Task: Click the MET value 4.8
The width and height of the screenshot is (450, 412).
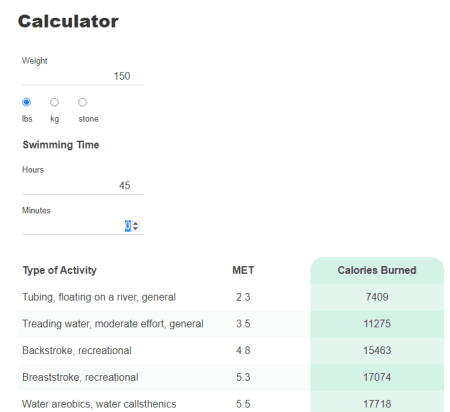Action: pyautogui.click(x=243, y=350)
